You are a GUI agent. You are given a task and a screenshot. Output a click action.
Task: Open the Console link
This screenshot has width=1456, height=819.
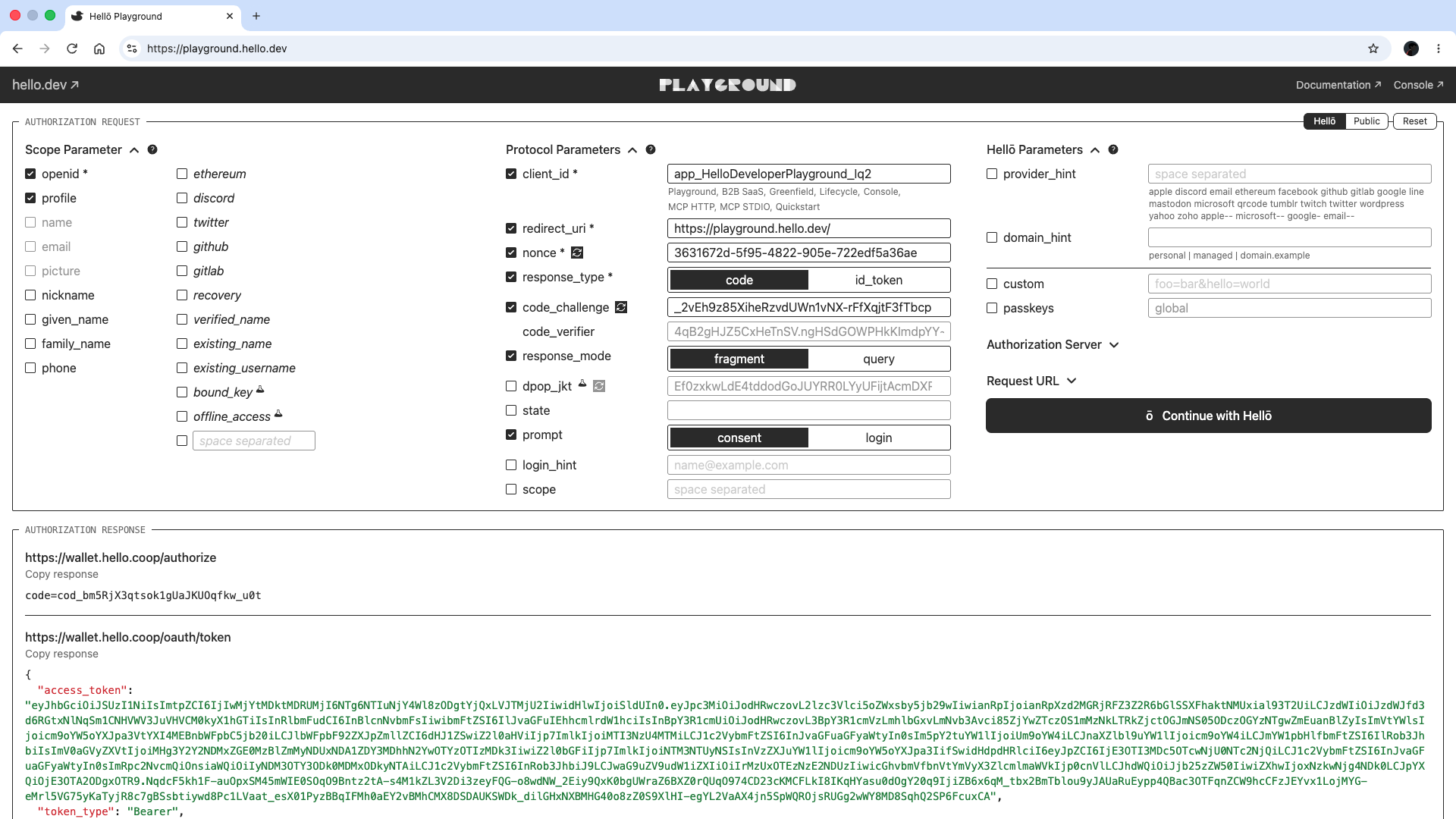pyautogui.click(x=1418, y=85)
